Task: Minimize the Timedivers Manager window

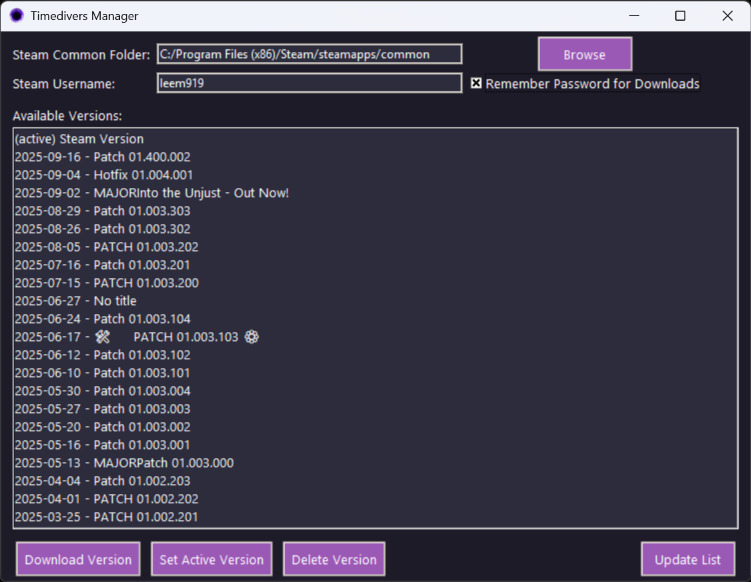Action: click(x=634, y=16)
